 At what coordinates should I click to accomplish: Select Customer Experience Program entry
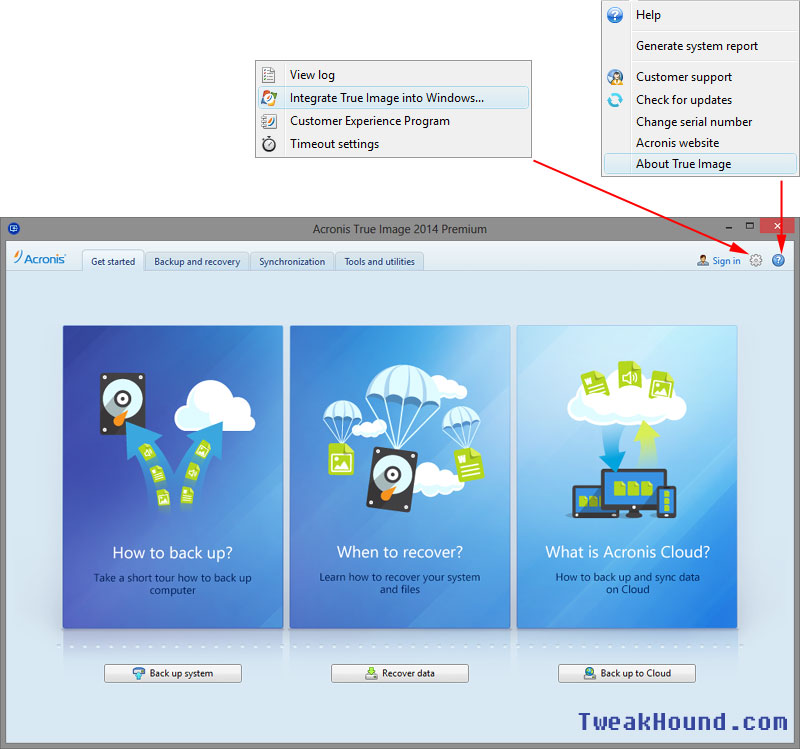393,121
